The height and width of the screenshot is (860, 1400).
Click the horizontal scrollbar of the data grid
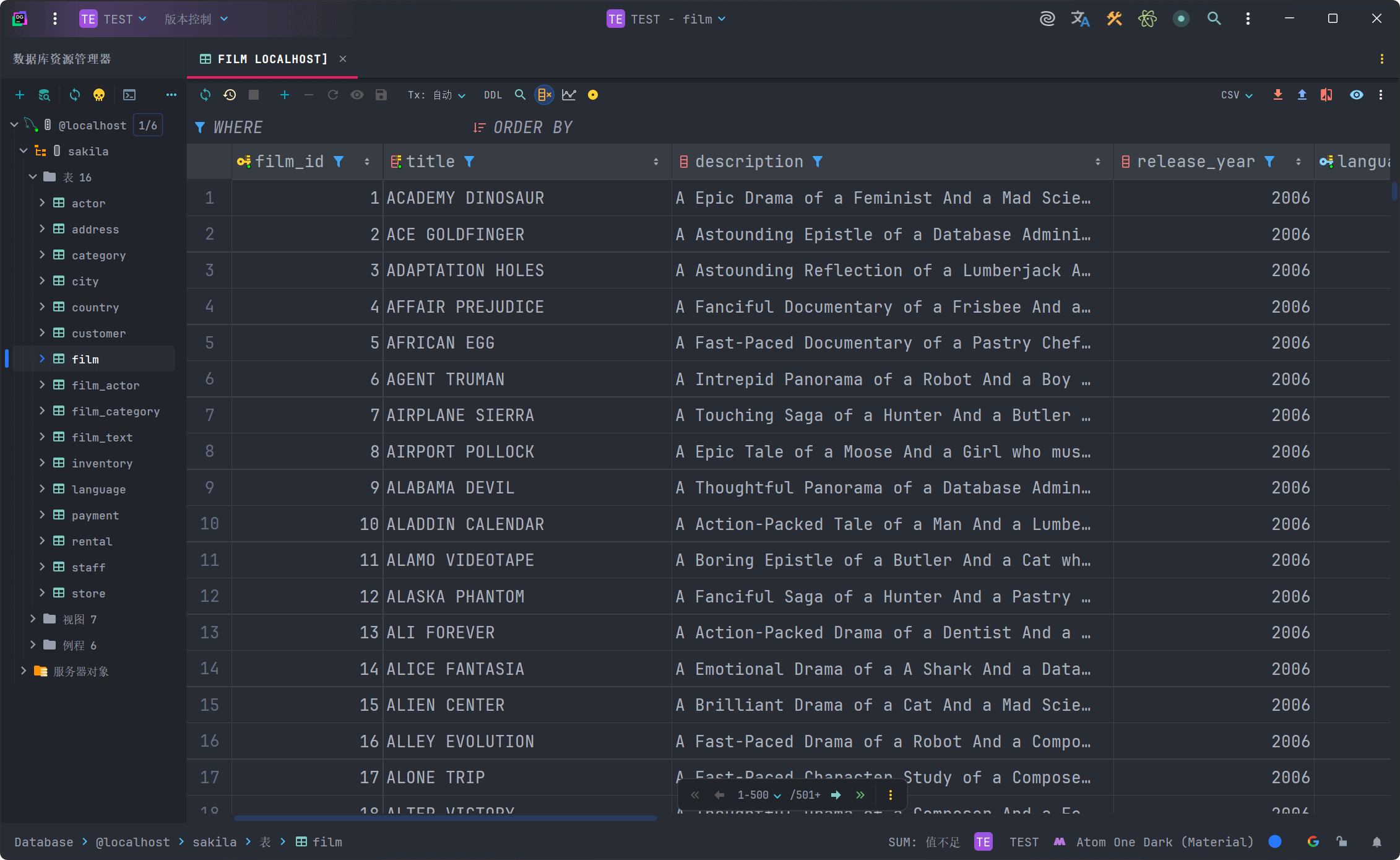445,818
